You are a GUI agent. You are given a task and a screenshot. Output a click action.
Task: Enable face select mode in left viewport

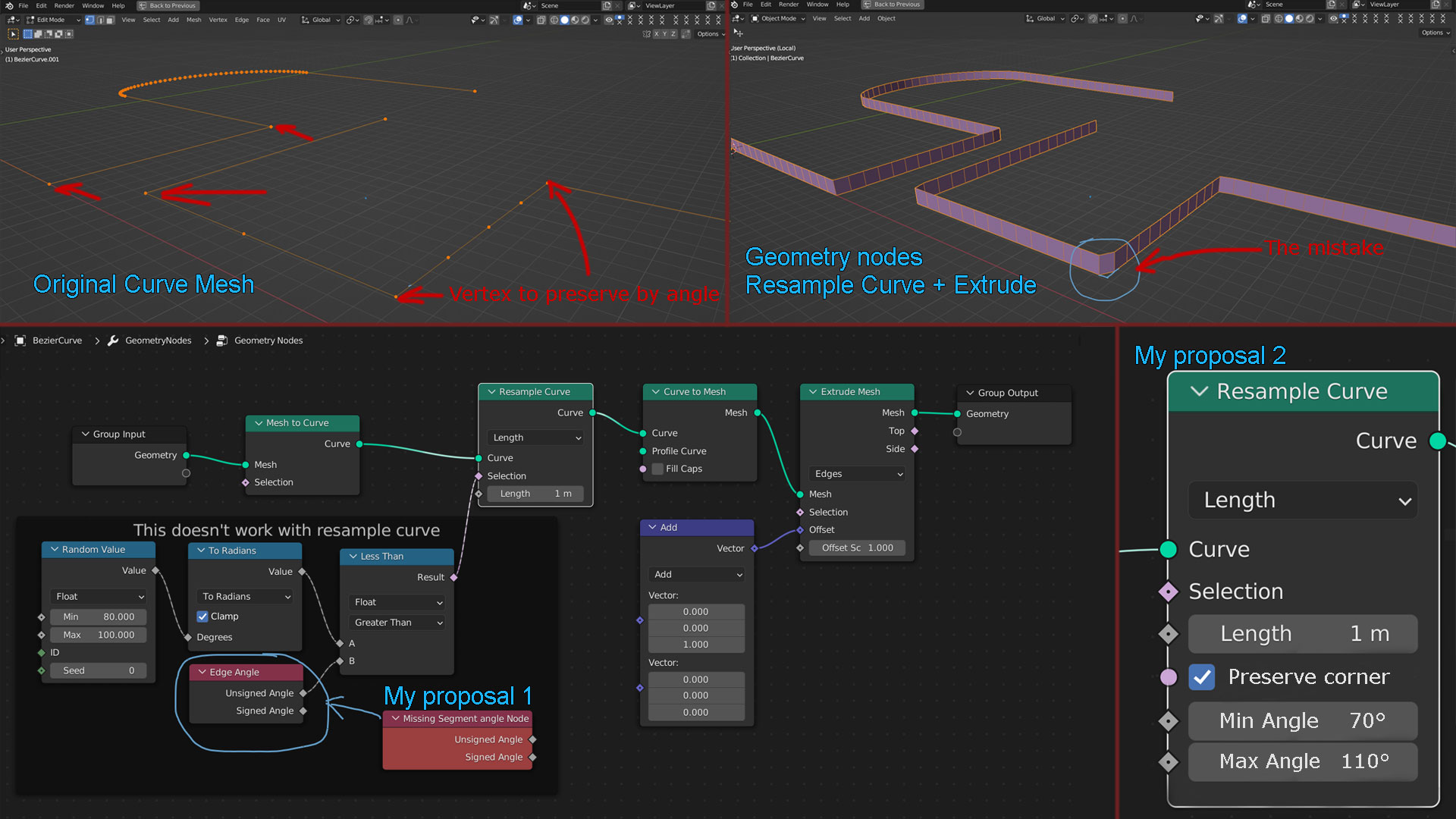tap(110, 20)
